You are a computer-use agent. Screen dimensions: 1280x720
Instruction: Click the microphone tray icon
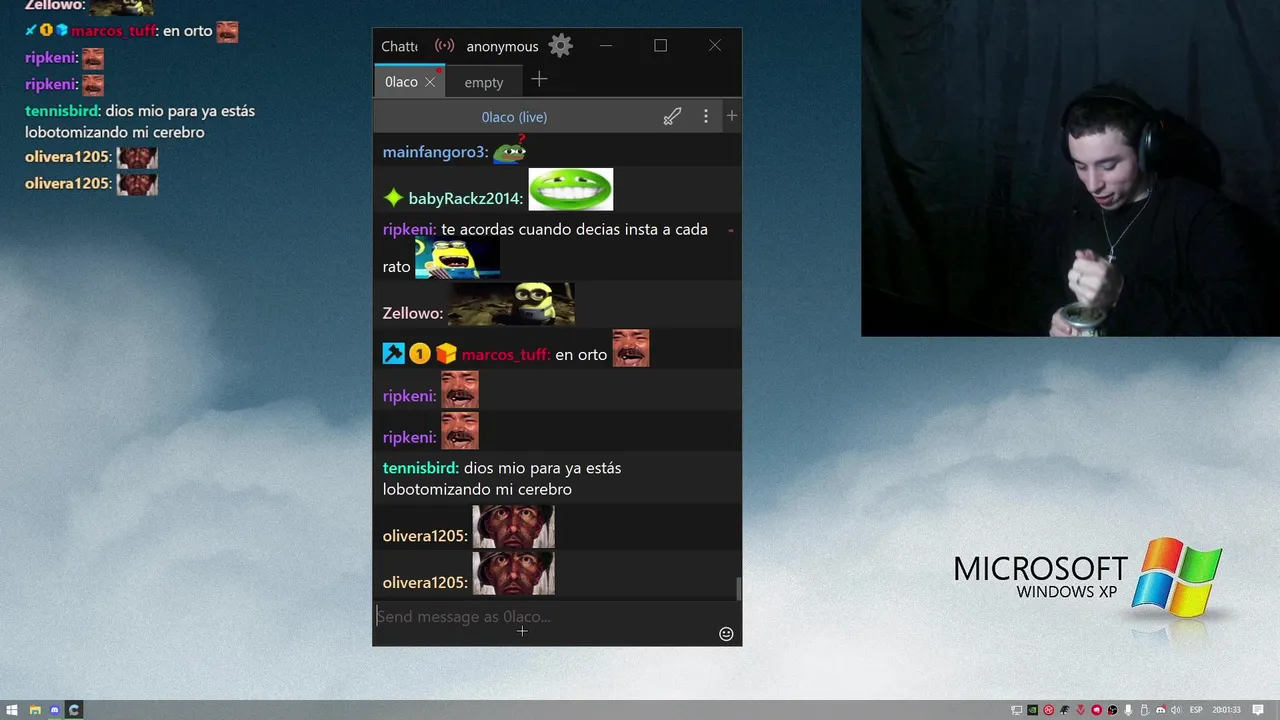1128,710
